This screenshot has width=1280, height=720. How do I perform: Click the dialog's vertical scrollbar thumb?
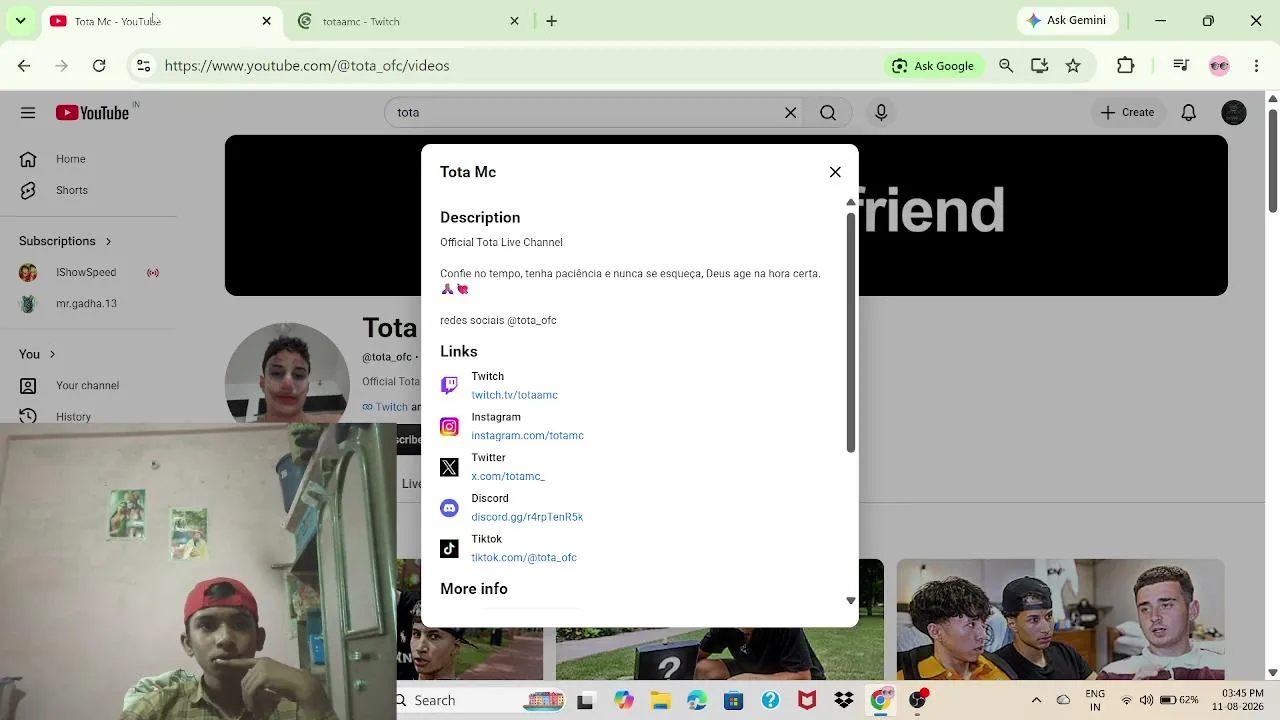851,332
